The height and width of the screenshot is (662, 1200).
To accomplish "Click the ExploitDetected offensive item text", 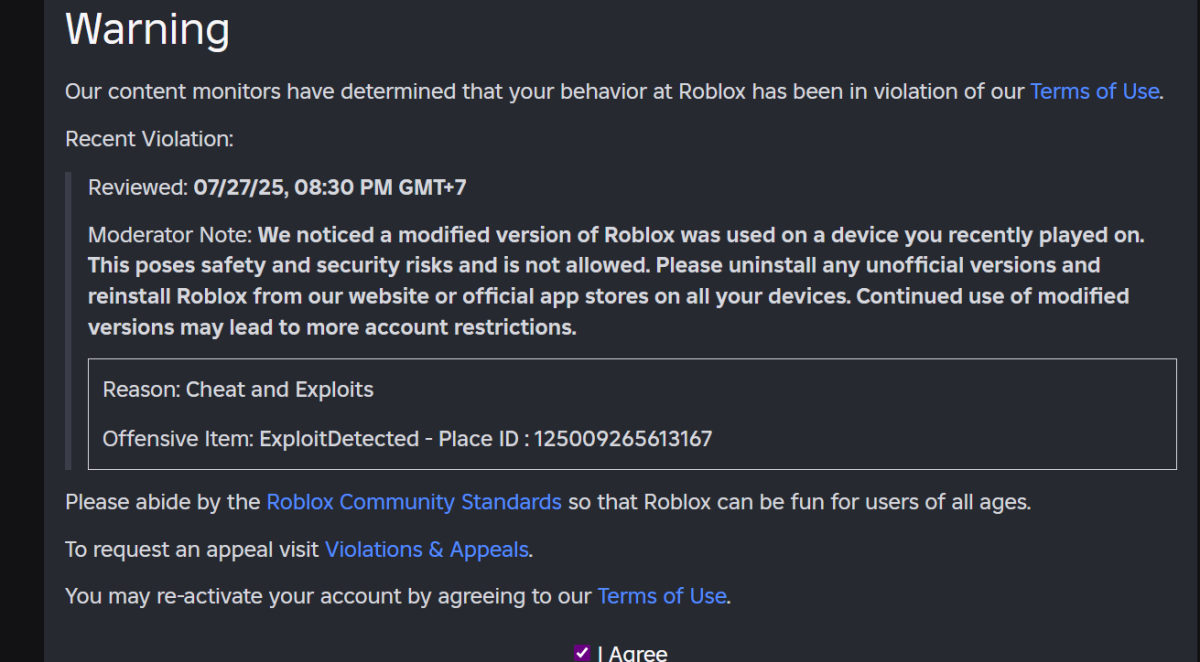I will point(339,438).
